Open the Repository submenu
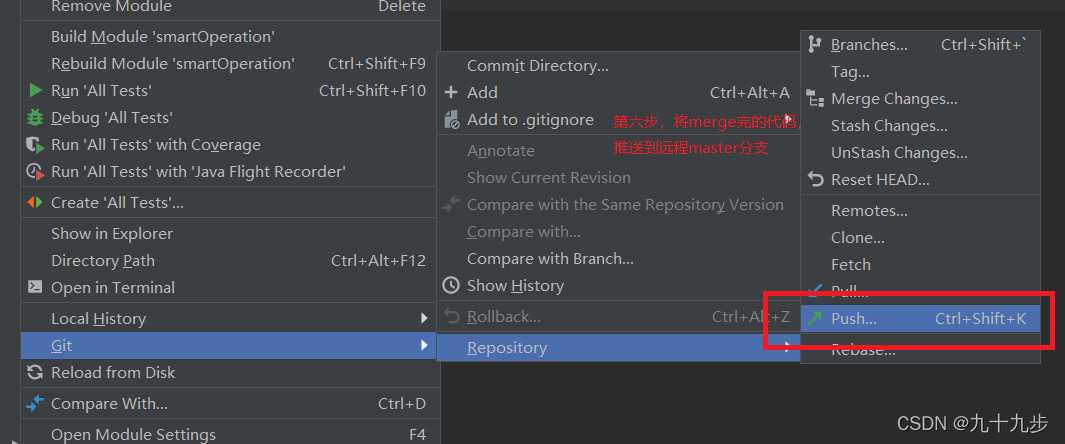This screenshot has width=1065, height=444. (618, 348)
